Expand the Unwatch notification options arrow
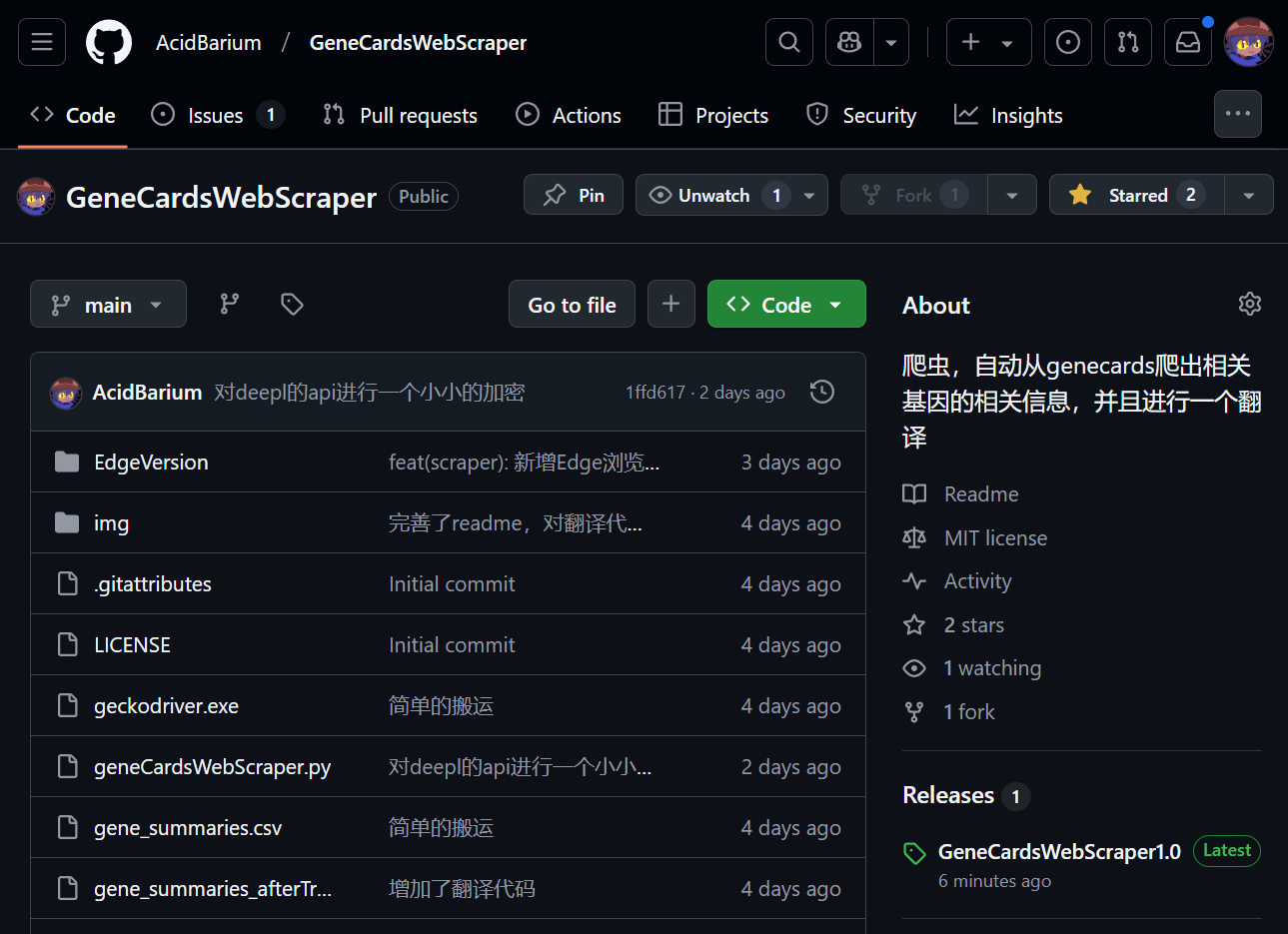This screenshot has height=934, width=1288. point(810,196)
